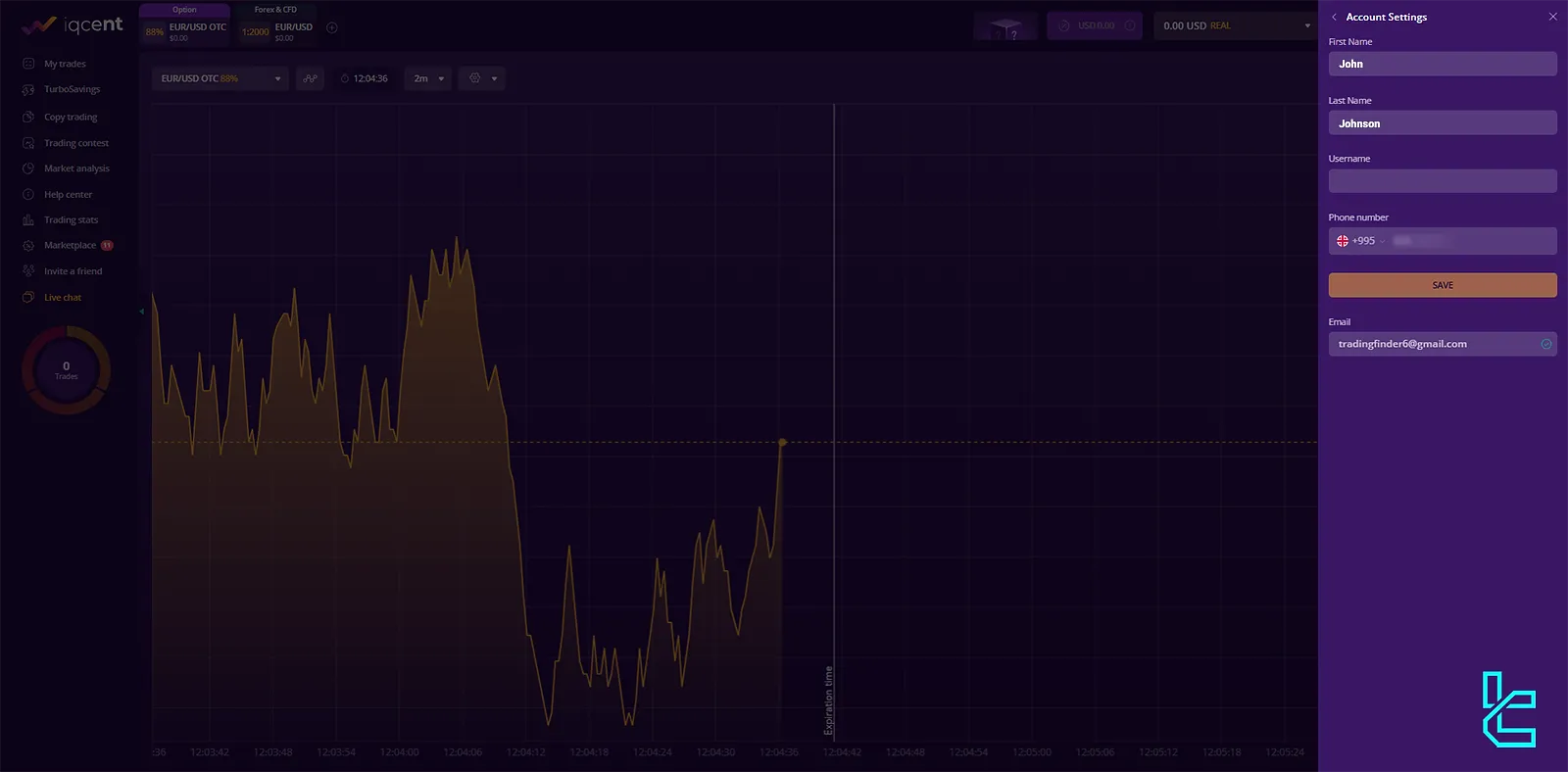Screen dimensions: 1568x772
Task: Open Trading contest page
Action: tap(76, 143)
